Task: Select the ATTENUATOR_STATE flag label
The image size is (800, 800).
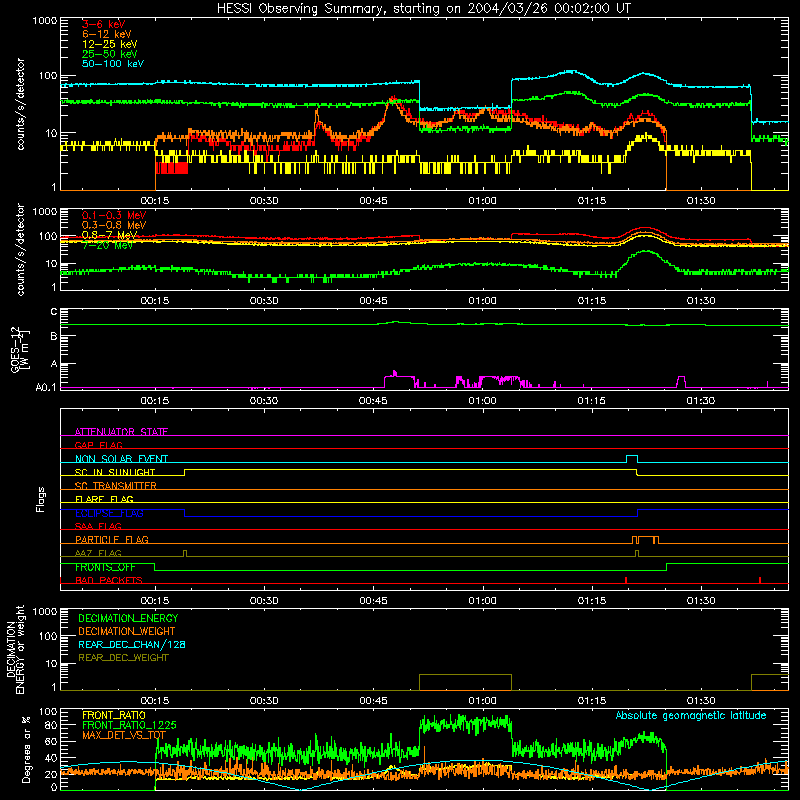Action: [121, 432]
